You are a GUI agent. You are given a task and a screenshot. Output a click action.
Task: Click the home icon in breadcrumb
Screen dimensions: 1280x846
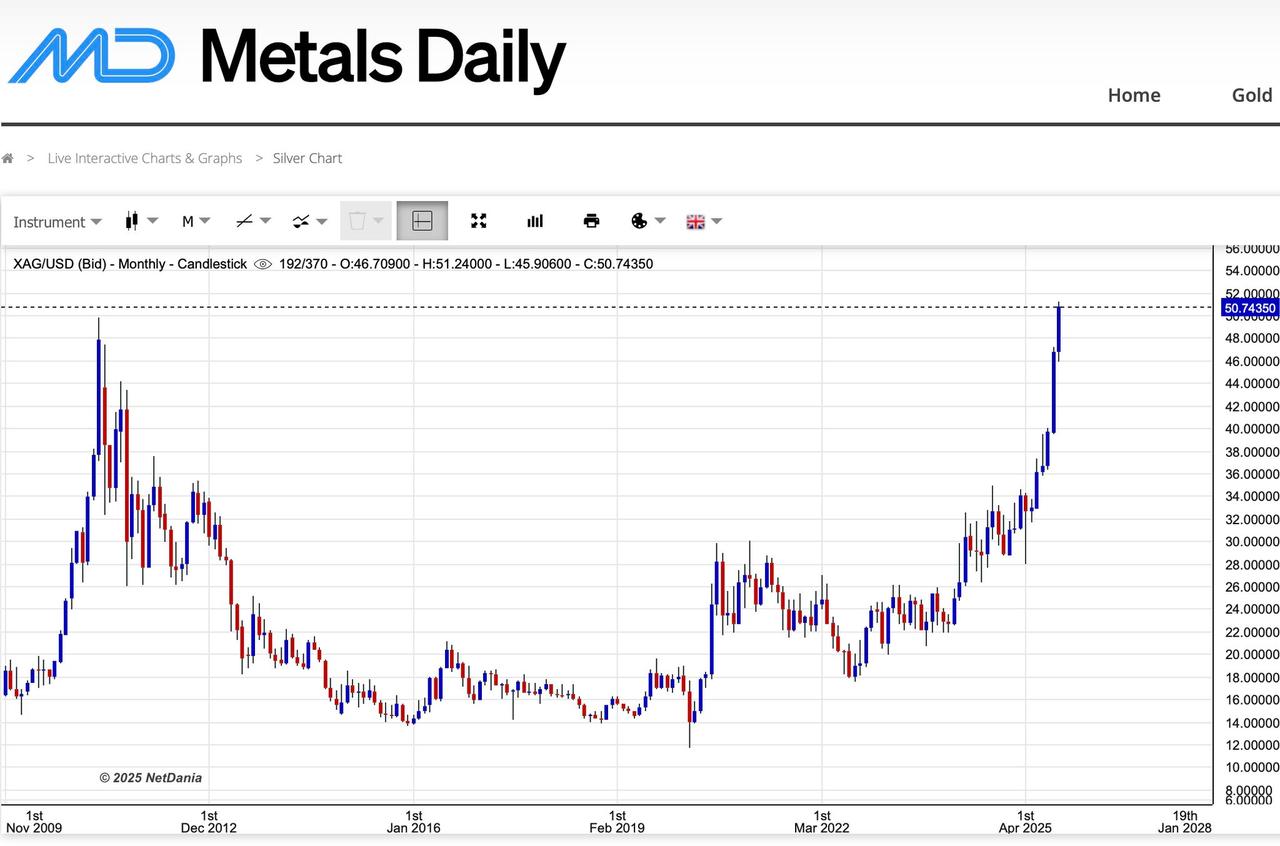pos(8,158)
